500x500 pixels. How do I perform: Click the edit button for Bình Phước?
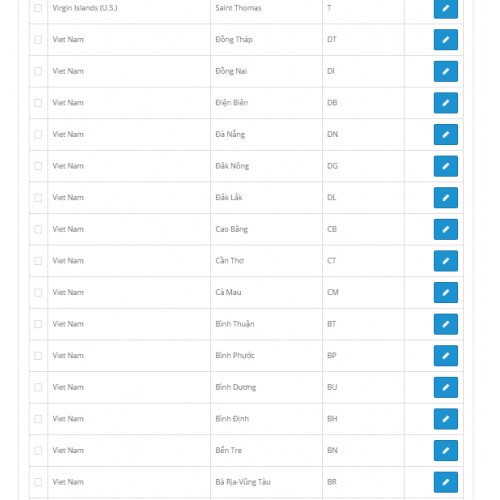[446, 356]
